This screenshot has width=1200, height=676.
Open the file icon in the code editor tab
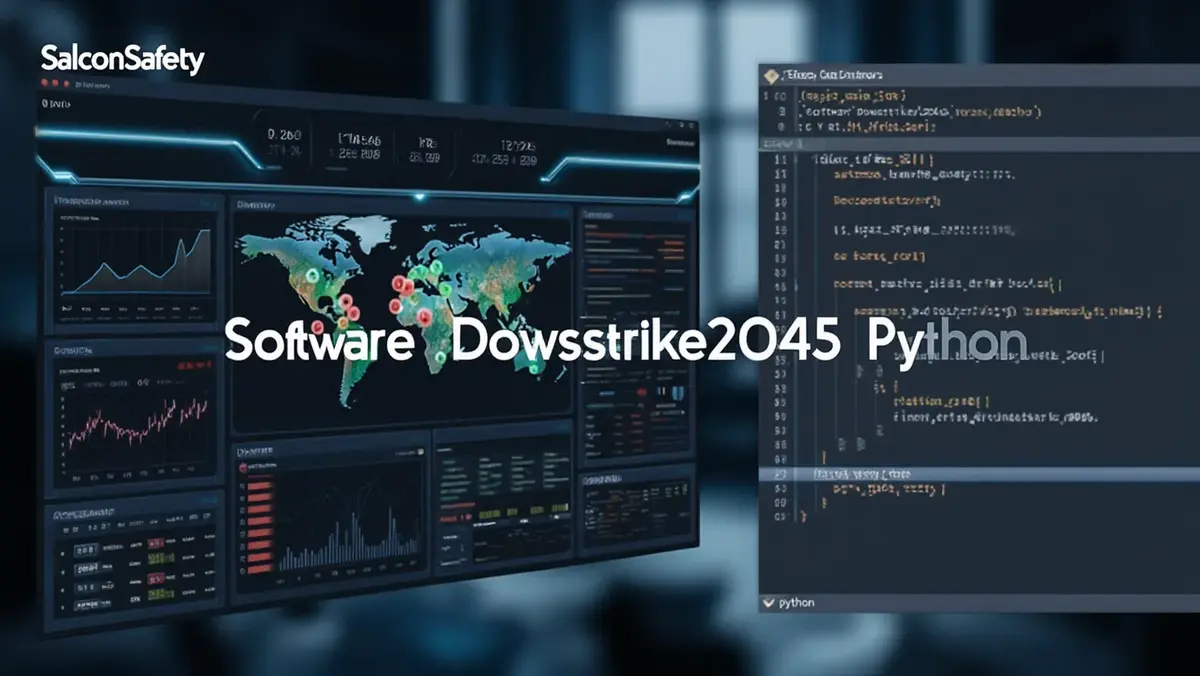coord(772,73)
